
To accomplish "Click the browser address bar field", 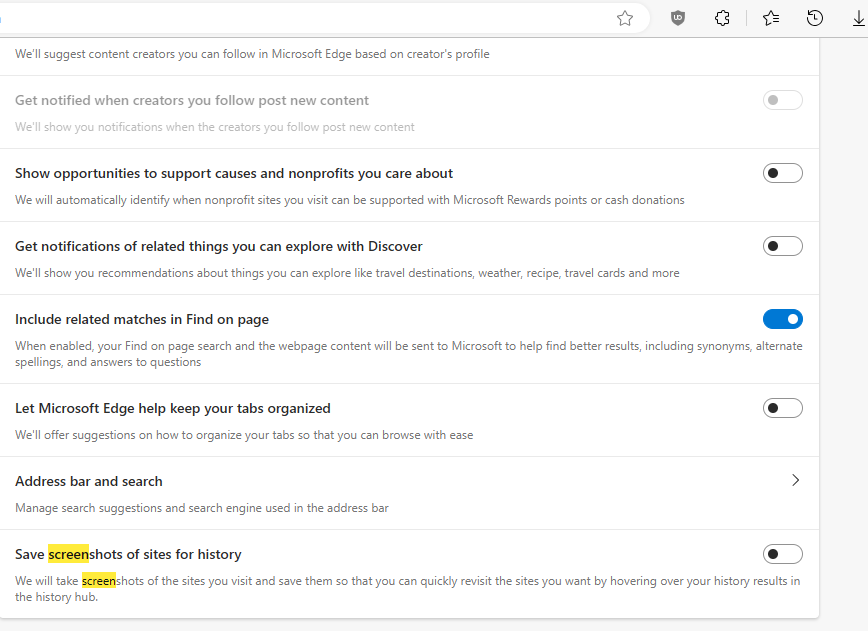I will click(x=300, y=18).
